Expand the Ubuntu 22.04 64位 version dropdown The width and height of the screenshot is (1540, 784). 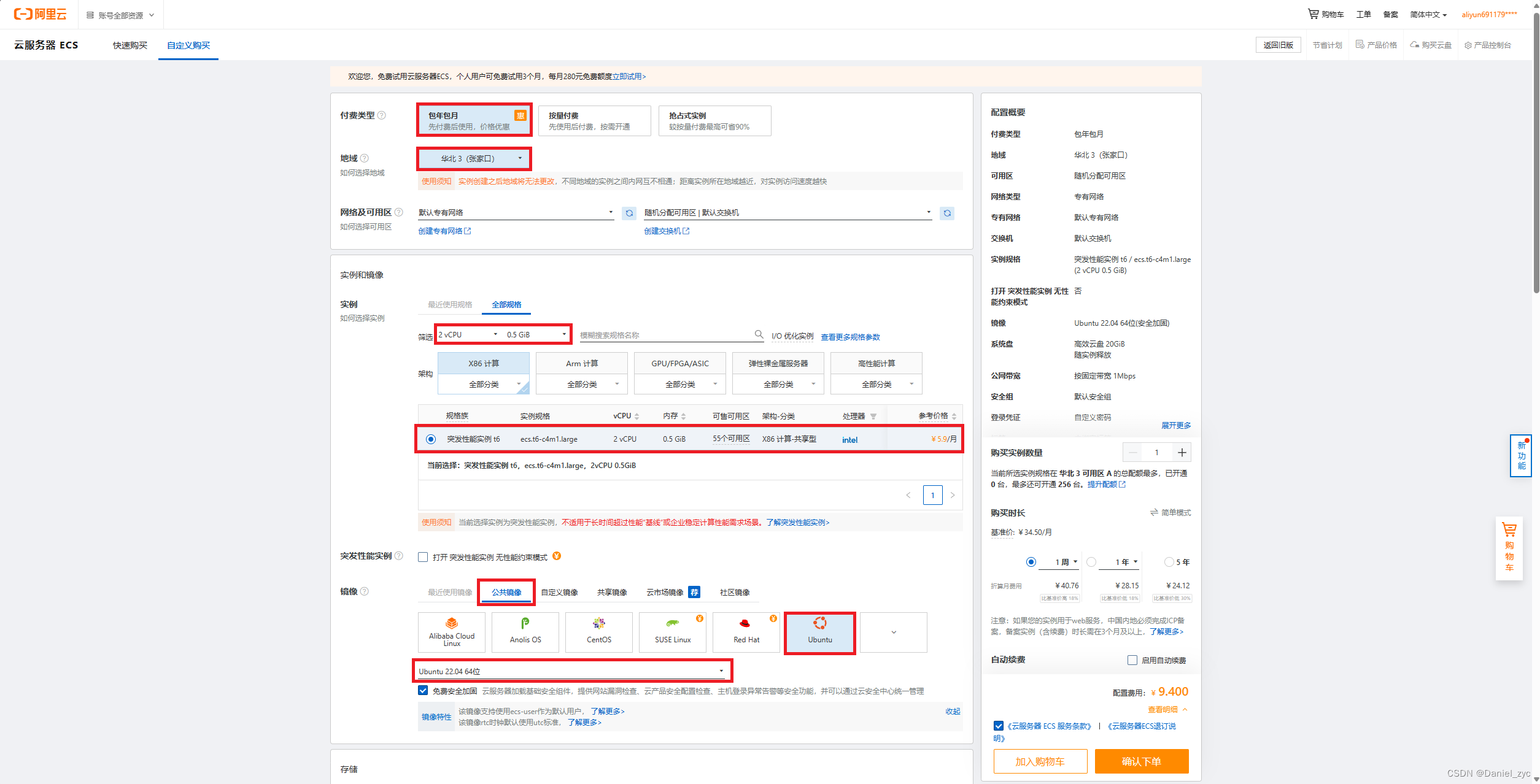571,671
